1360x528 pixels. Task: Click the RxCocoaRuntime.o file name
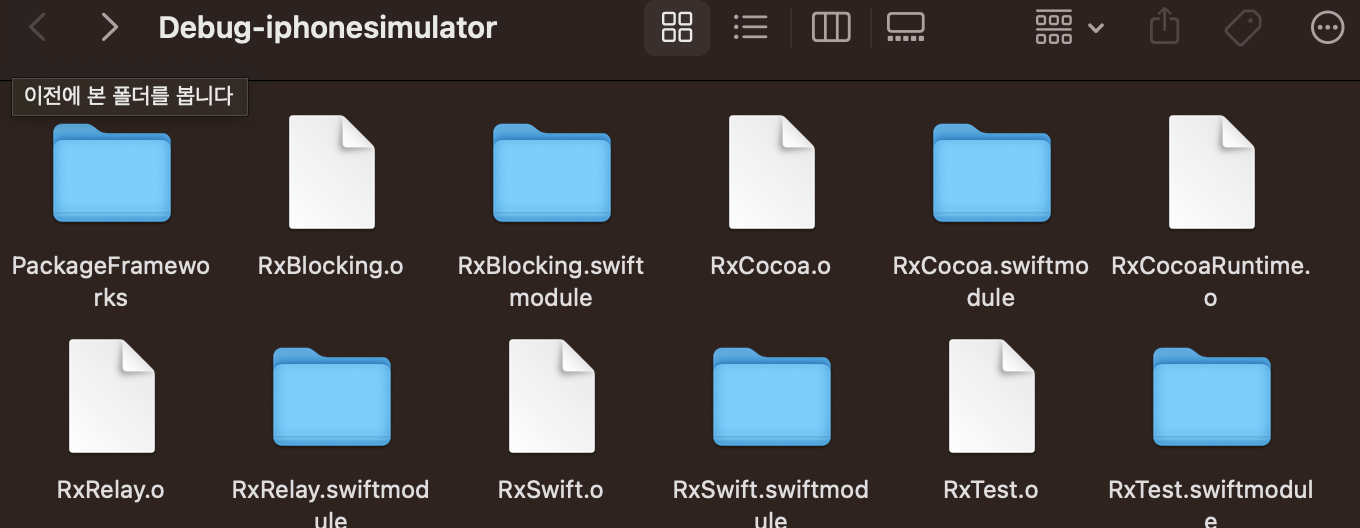[1211, 282]
